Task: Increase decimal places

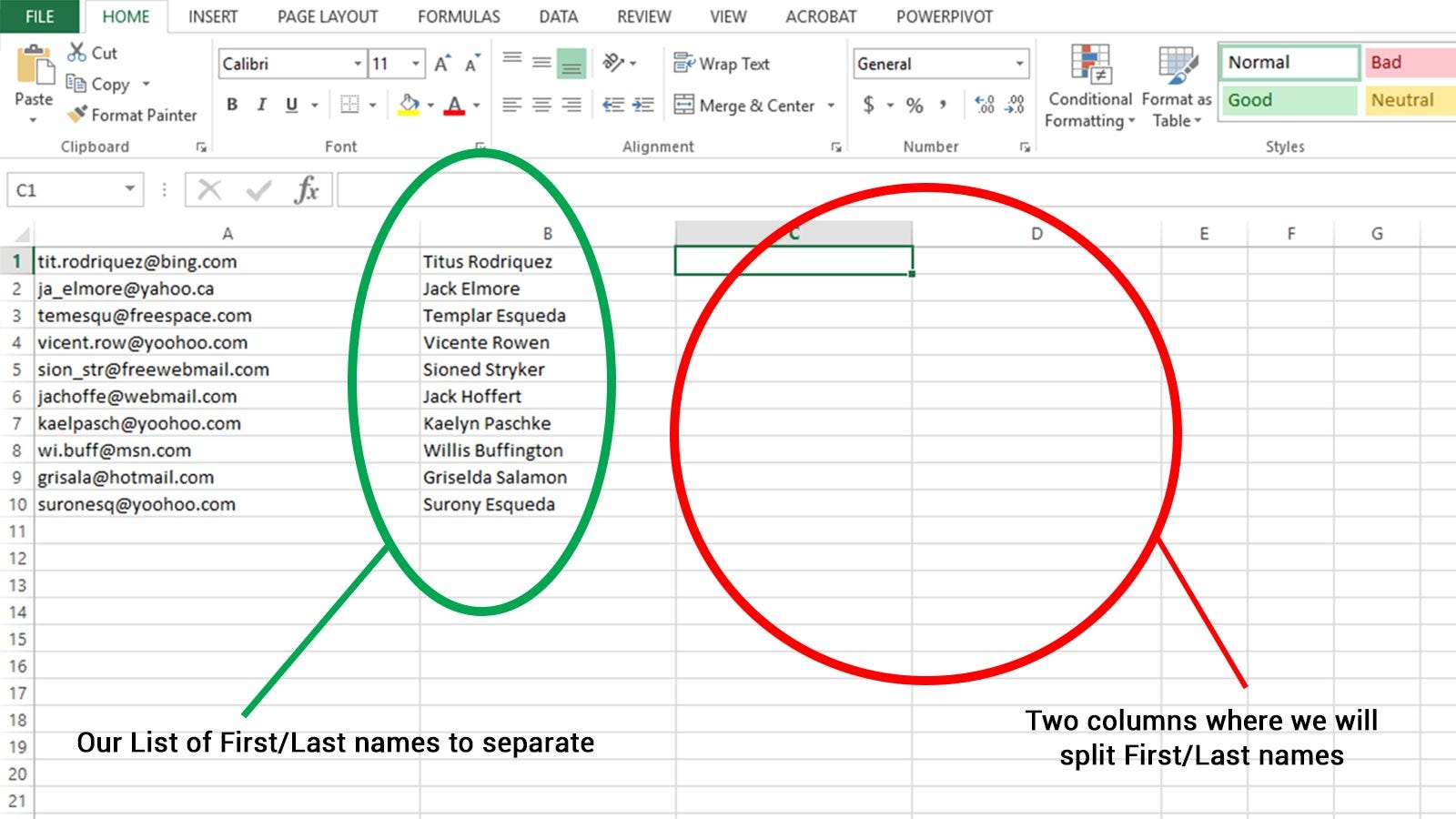Action: tap(985, 105)
